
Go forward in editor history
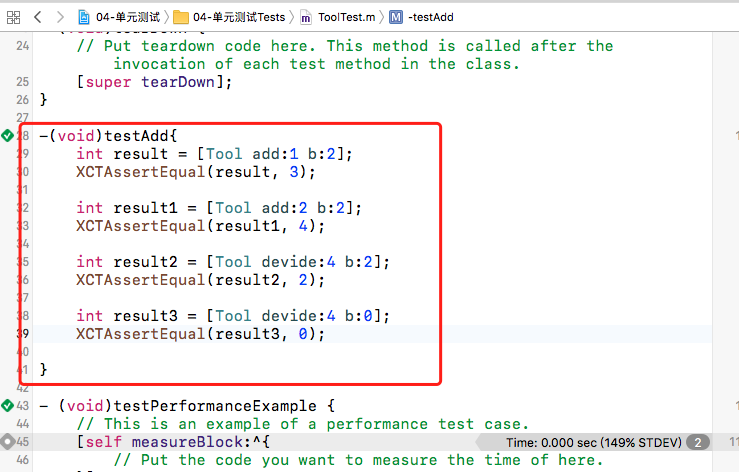60,17
